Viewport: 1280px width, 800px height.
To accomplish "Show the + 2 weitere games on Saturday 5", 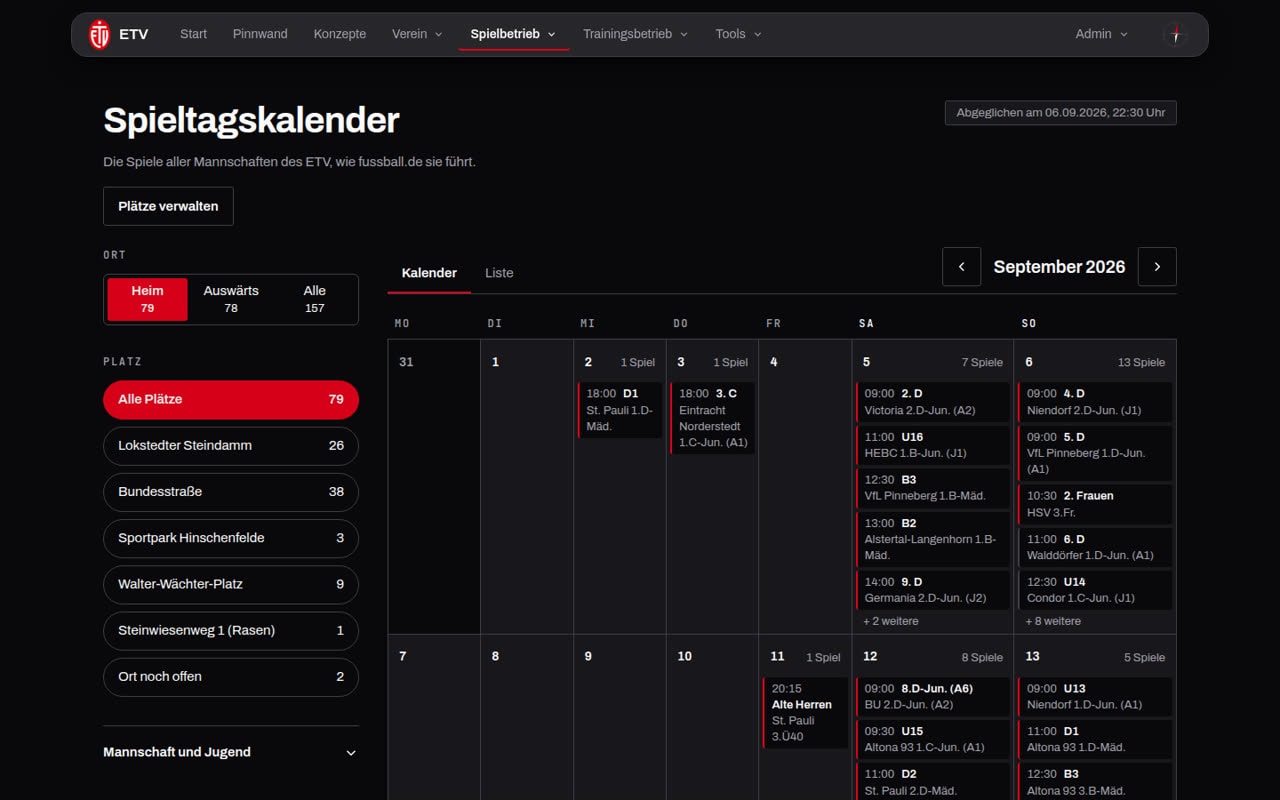I will [x=891, y=621].
